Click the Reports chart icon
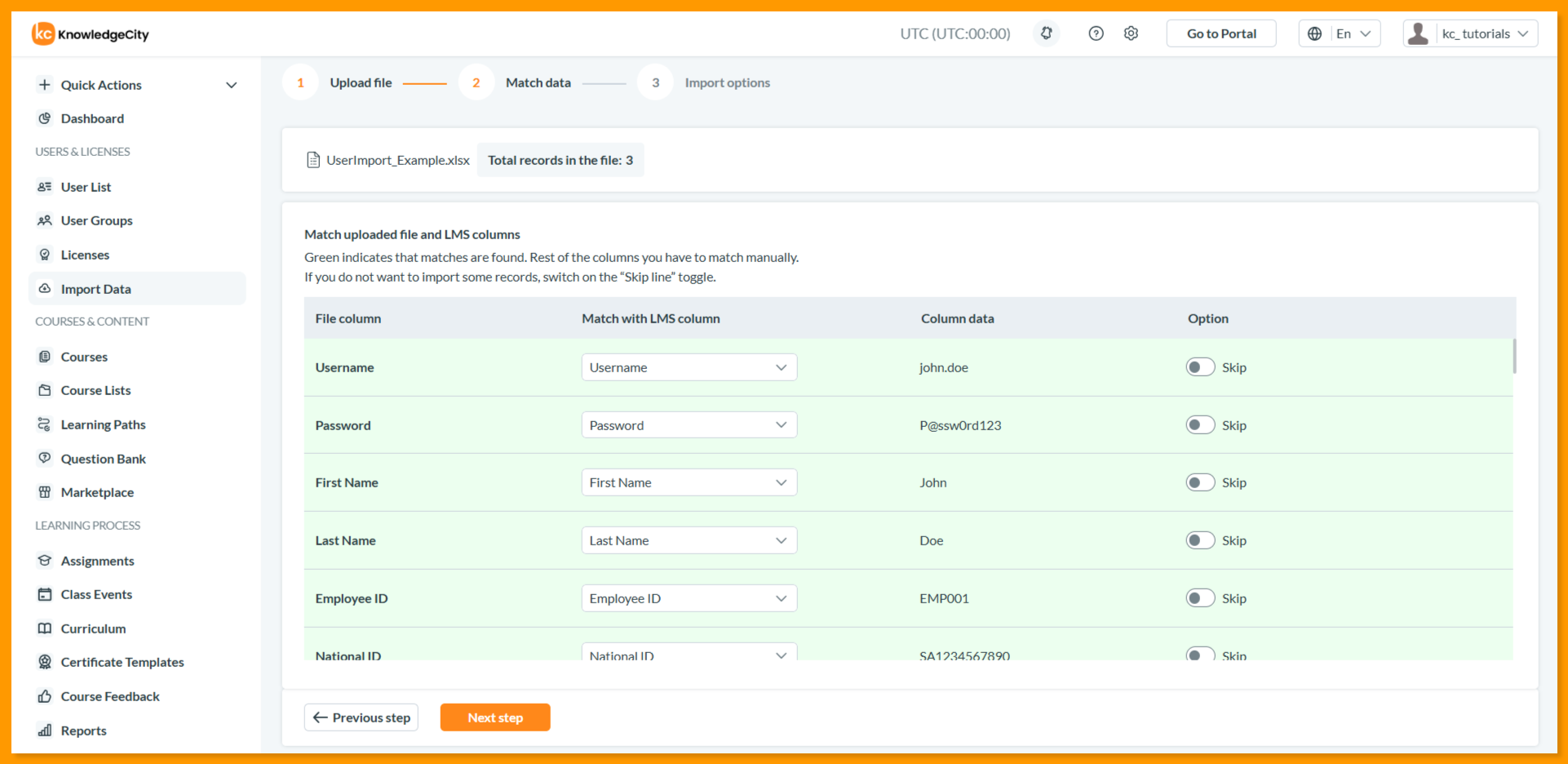This screenshot has width=1568, height=764. 45,731
